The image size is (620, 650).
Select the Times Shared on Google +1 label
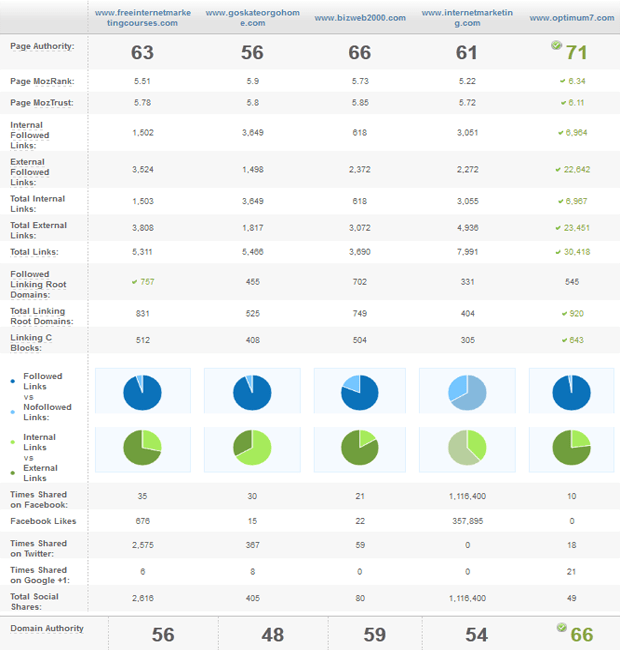pos(40,575)
